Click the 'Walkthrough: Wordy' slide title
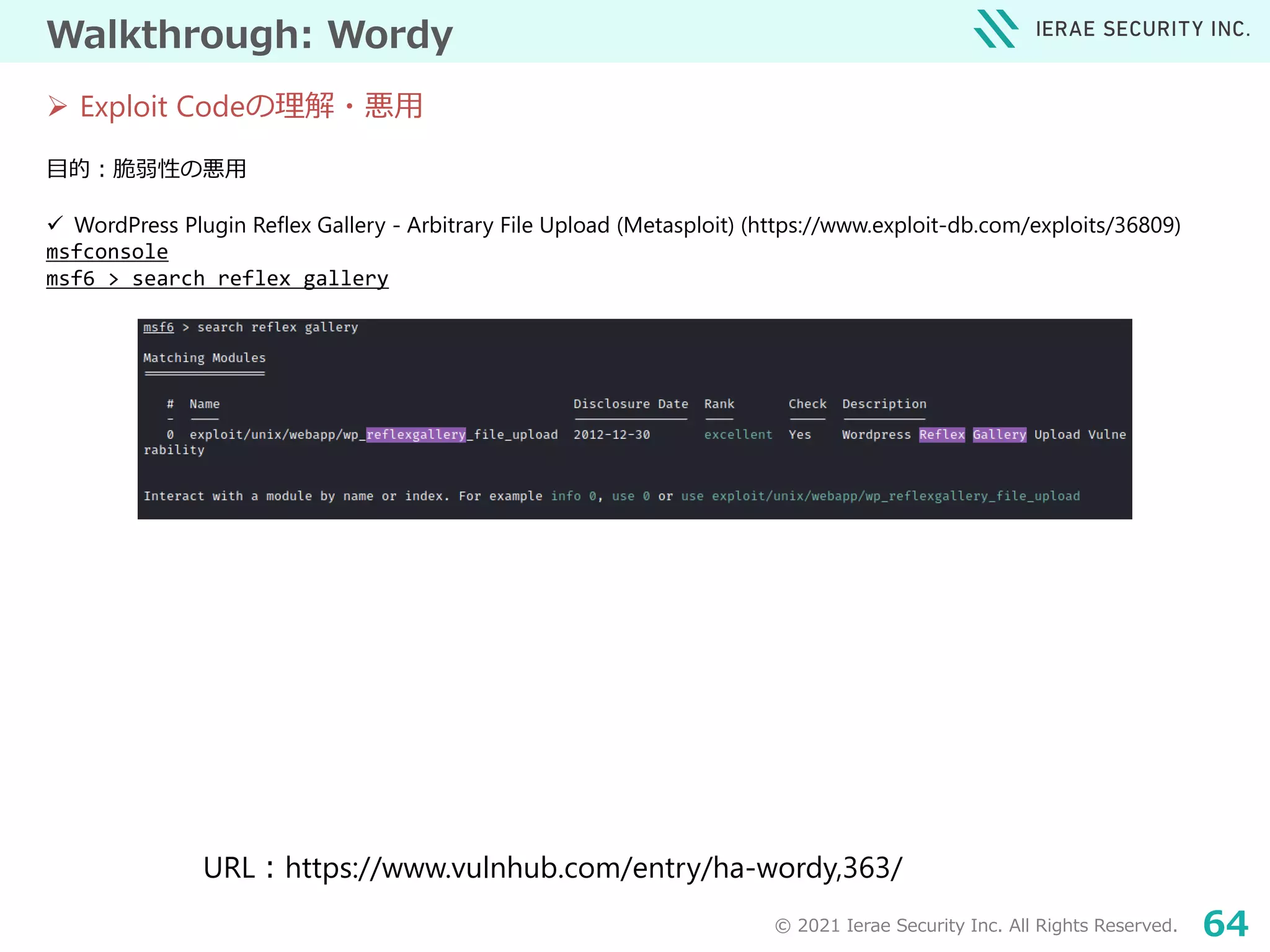The width and height of the screenshot is (1270, 952). click(250, 35)
